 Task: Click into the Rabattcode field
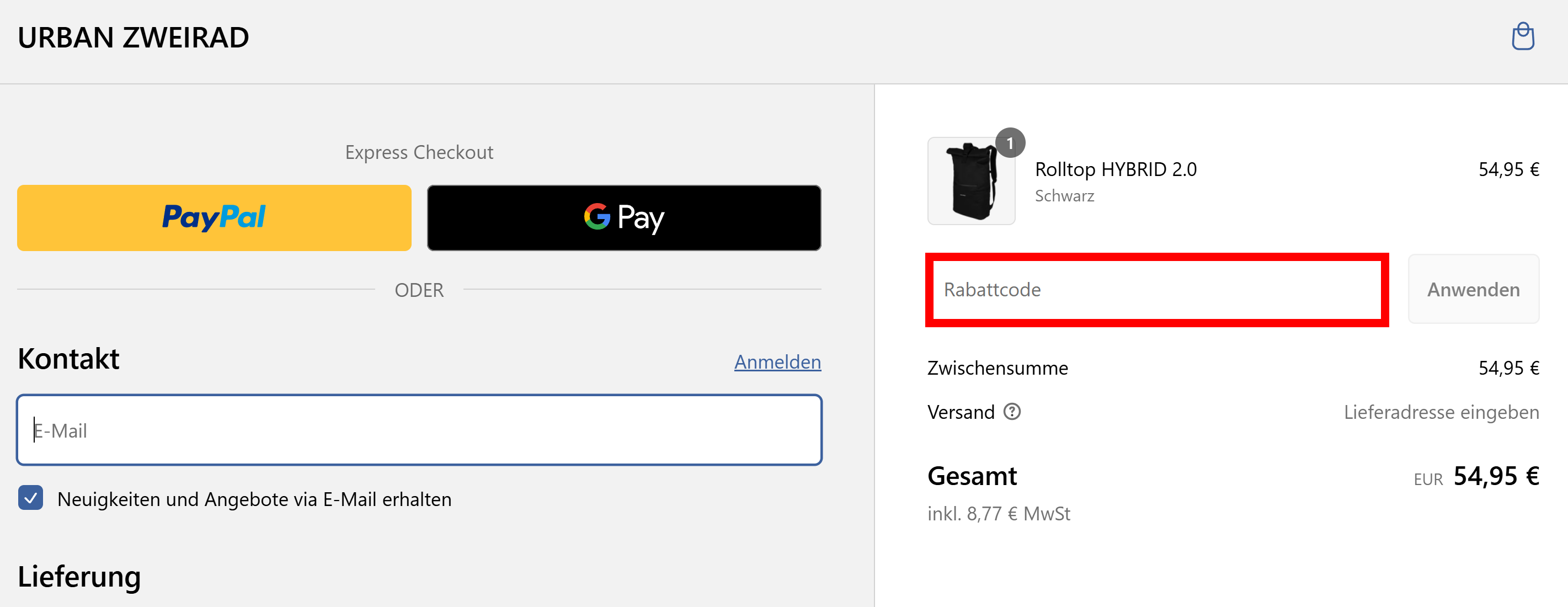click(x=1156, y=290)
